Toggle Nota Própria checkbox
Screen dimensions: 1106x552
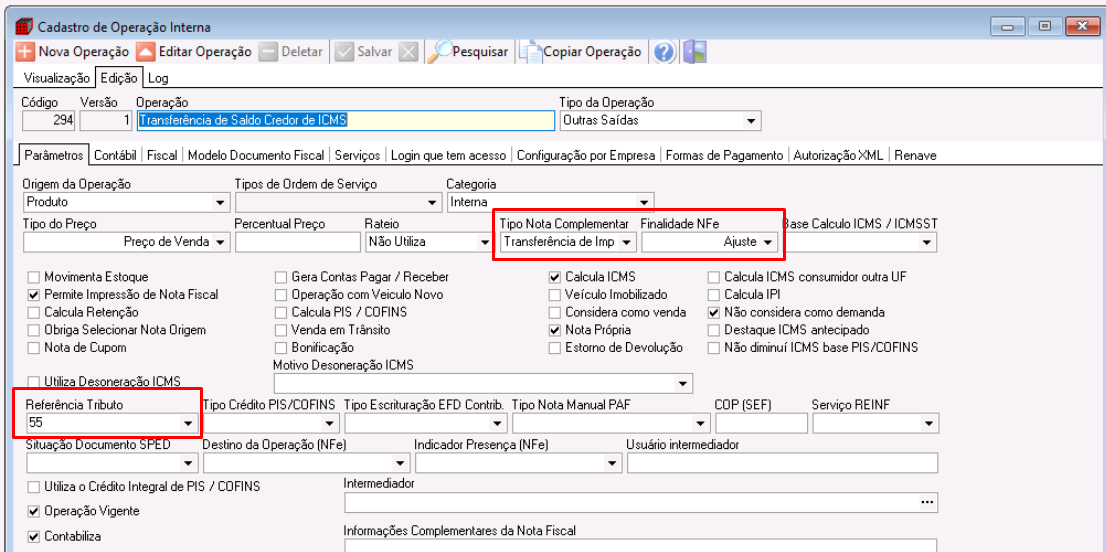(x=554, y=330)
